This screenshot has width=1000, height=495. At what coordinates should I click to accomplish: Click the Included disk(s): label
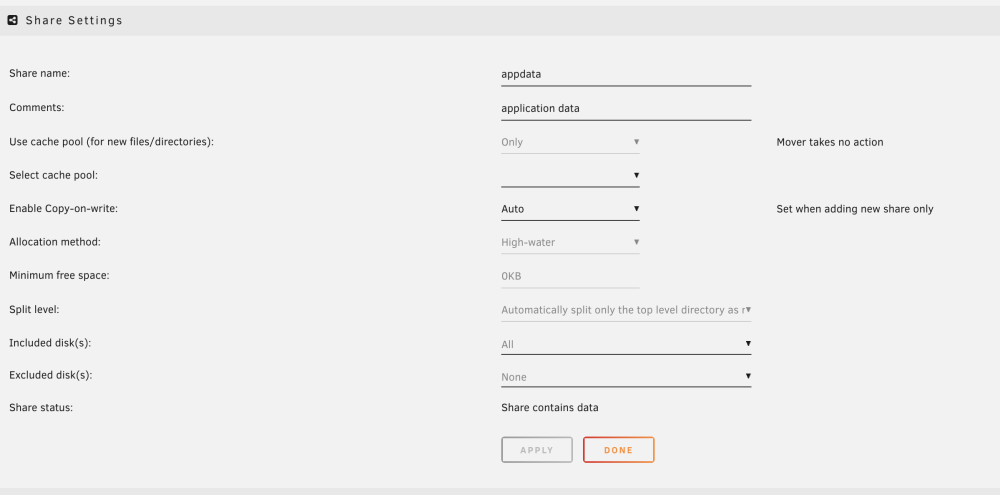coord(50,343)
